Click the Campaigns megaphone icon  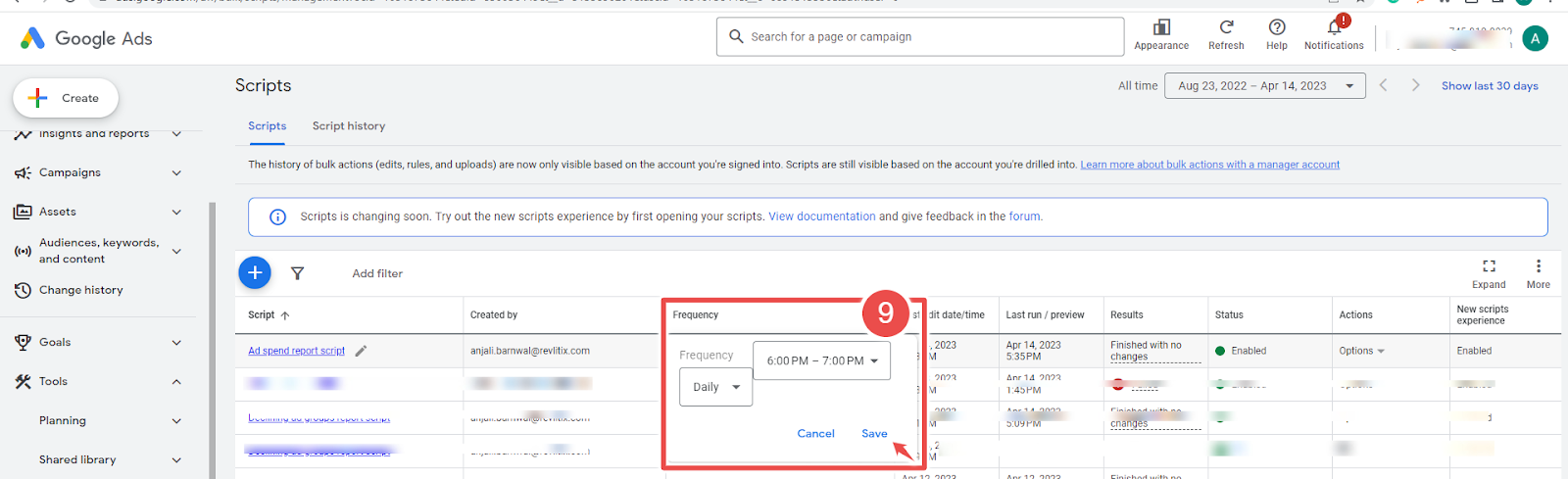(x=23, y=172)
